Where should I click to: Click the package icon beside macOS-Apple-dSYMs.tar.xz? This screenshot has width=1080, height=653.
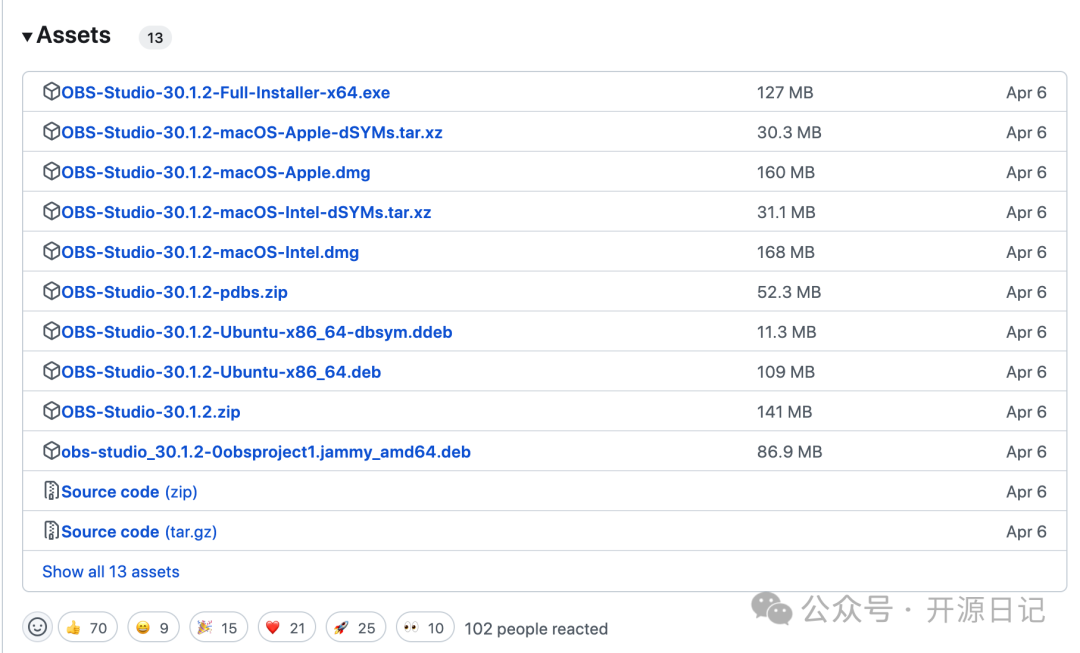click(x=52, y=131)
